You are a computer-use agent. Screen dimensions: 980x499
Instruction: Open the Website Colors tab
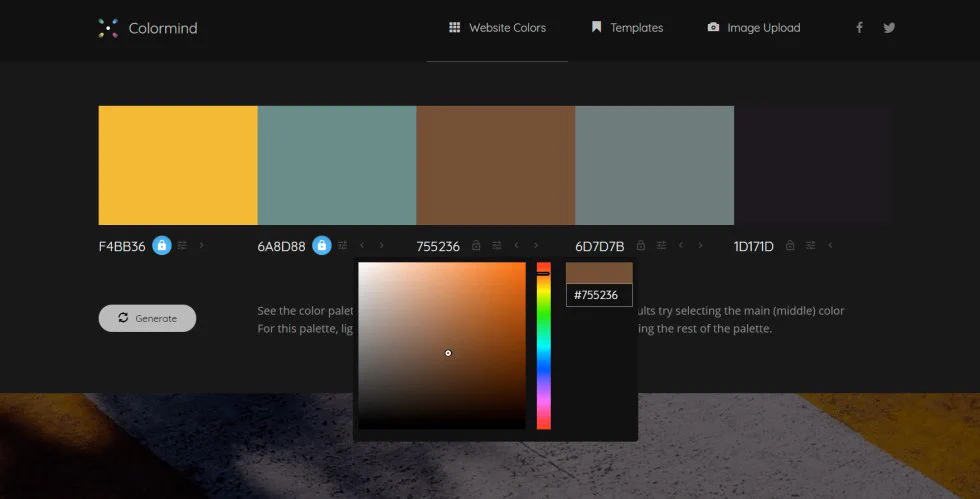point(498,28)
